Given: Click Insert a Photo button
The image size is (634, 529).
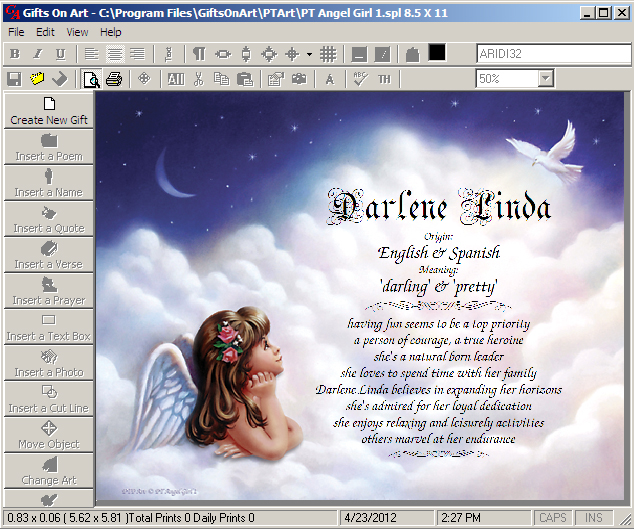Looking at the screenshot, I should (x=49, y=363).
